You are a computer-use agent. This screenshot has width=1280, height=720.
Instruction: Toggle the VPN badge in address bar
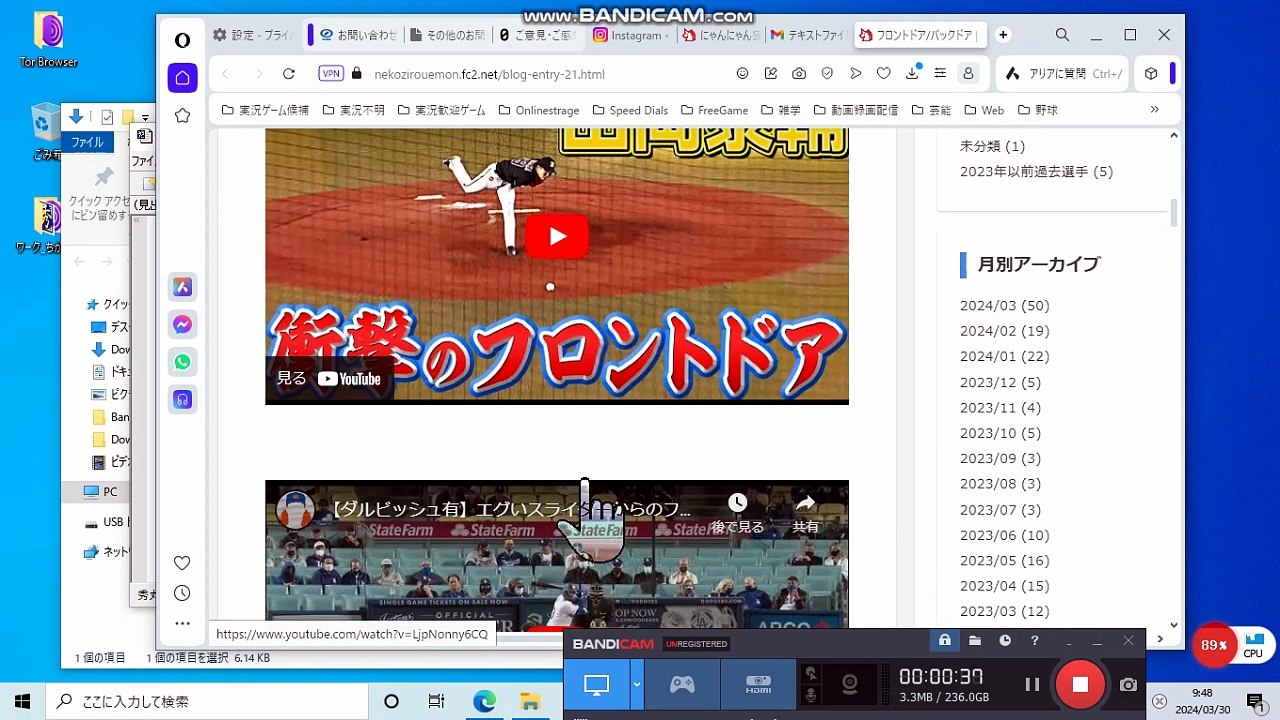pos(331,74)
